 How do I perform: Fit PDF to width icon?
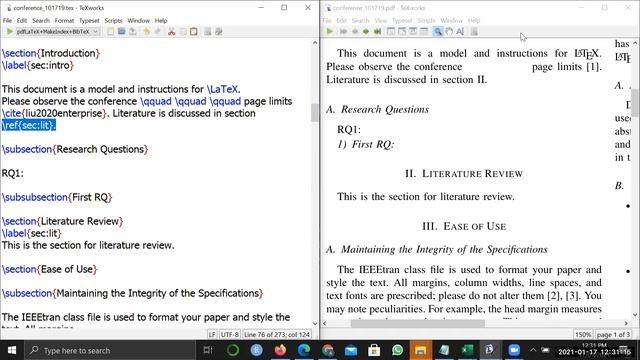[x=402, y=31]
